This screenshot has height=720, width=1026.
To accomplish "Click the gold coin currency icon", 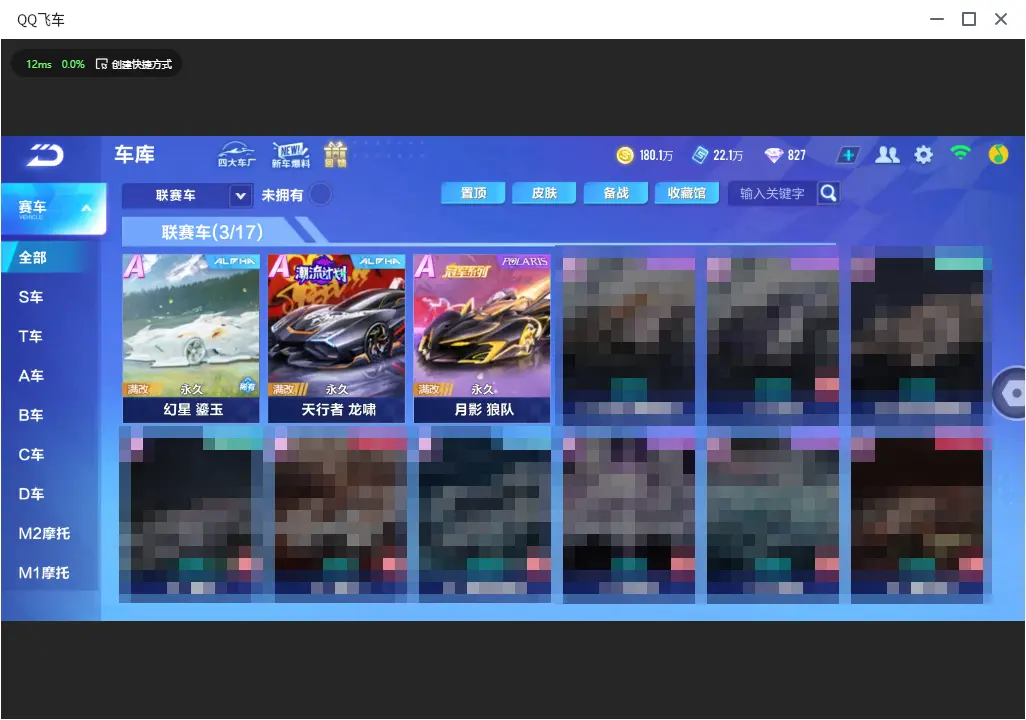I will point(625,155).
